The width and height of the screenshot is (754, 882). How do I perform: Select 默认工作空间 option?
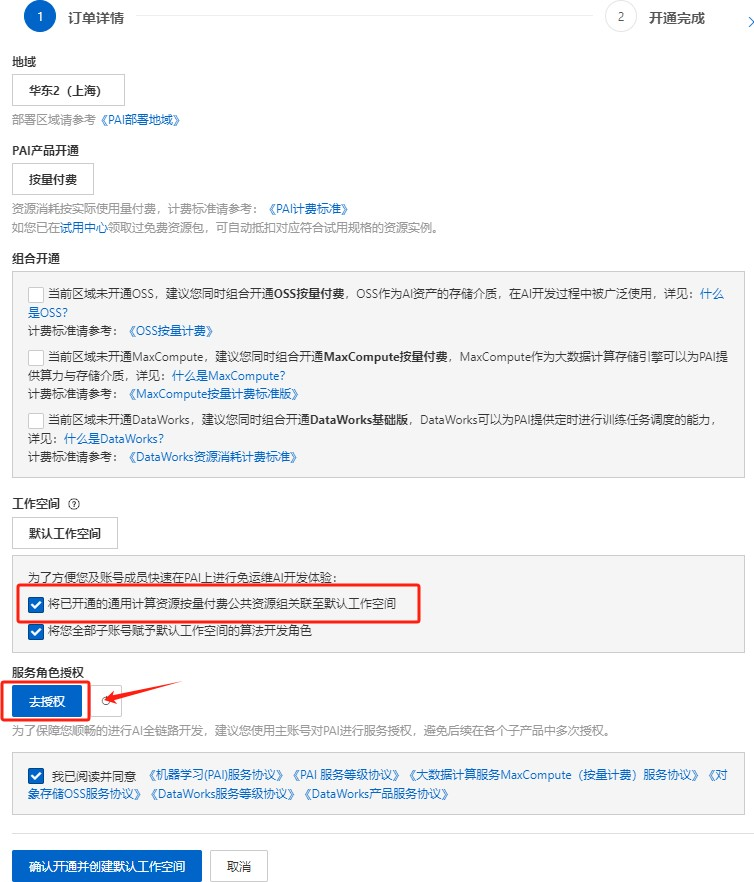[x=65, y=533]
